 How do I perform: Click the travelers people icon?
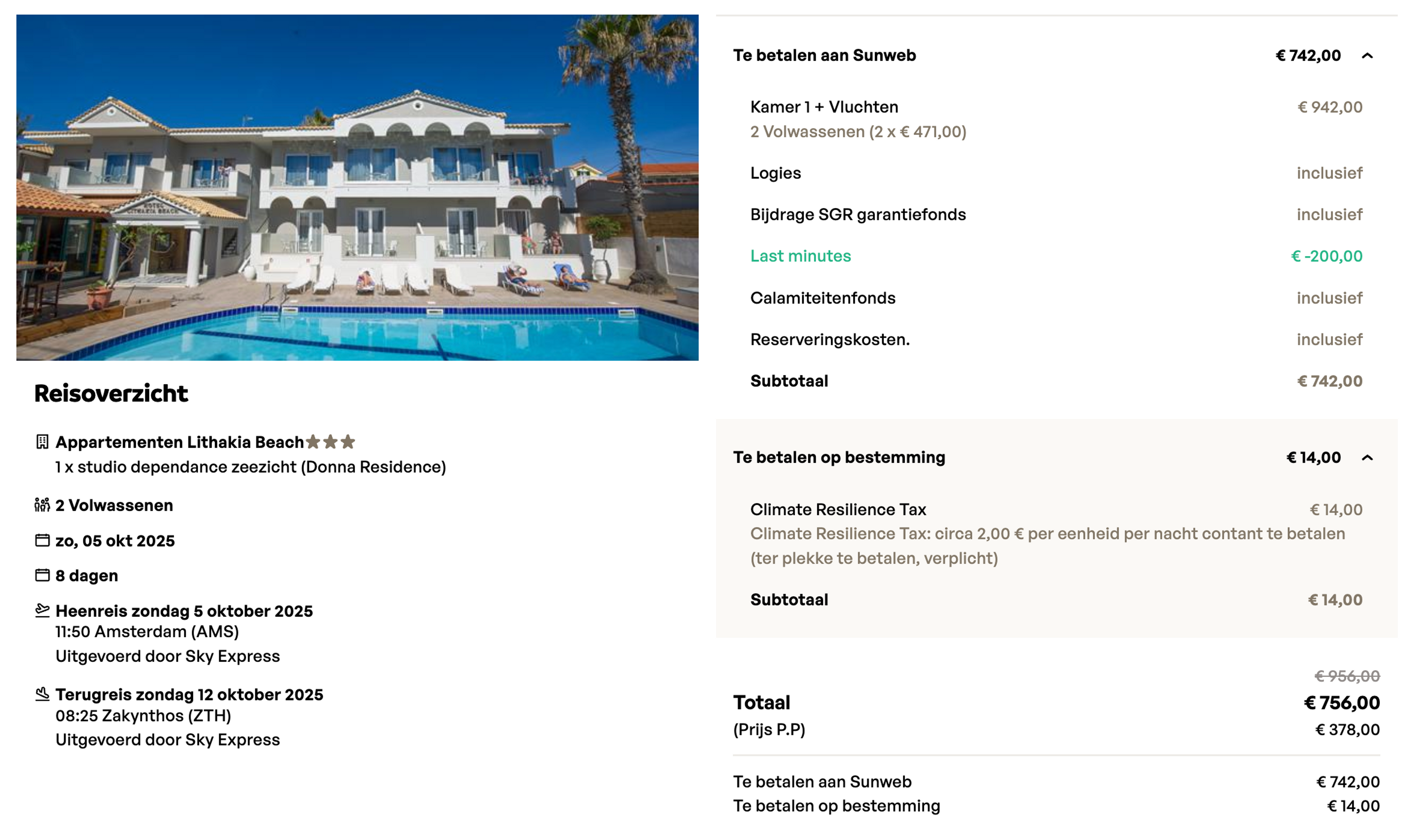tap(43, 505)
